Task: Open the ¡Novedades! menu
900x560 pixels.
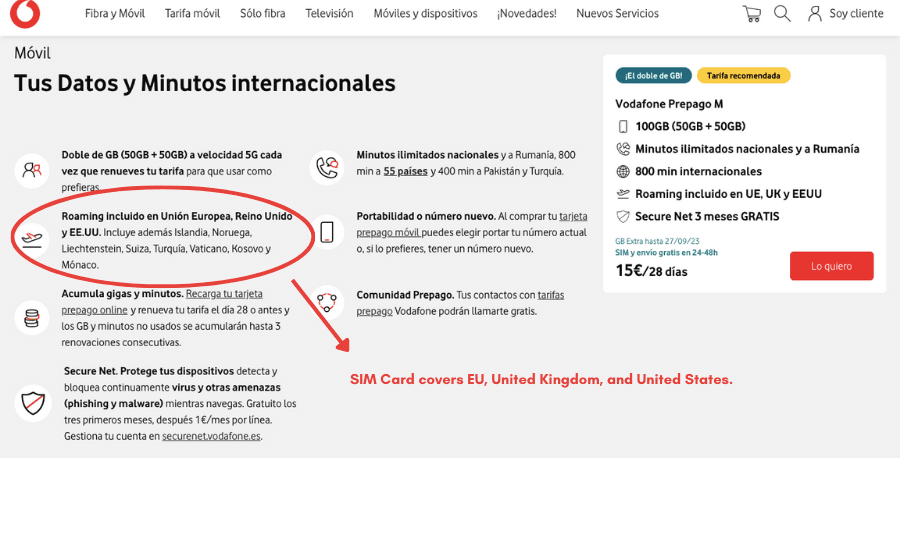Action: [x=527, y=13]
